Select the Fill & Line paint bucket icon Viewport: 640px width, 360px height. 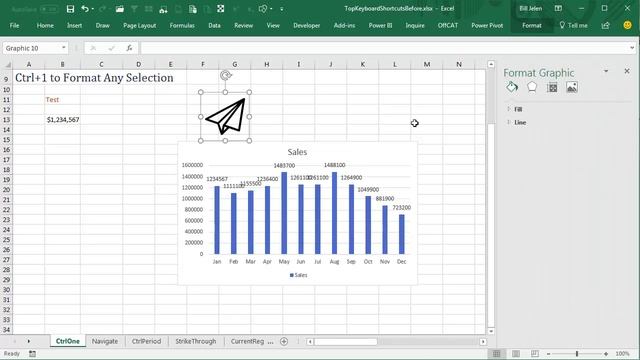pos(512,87)
